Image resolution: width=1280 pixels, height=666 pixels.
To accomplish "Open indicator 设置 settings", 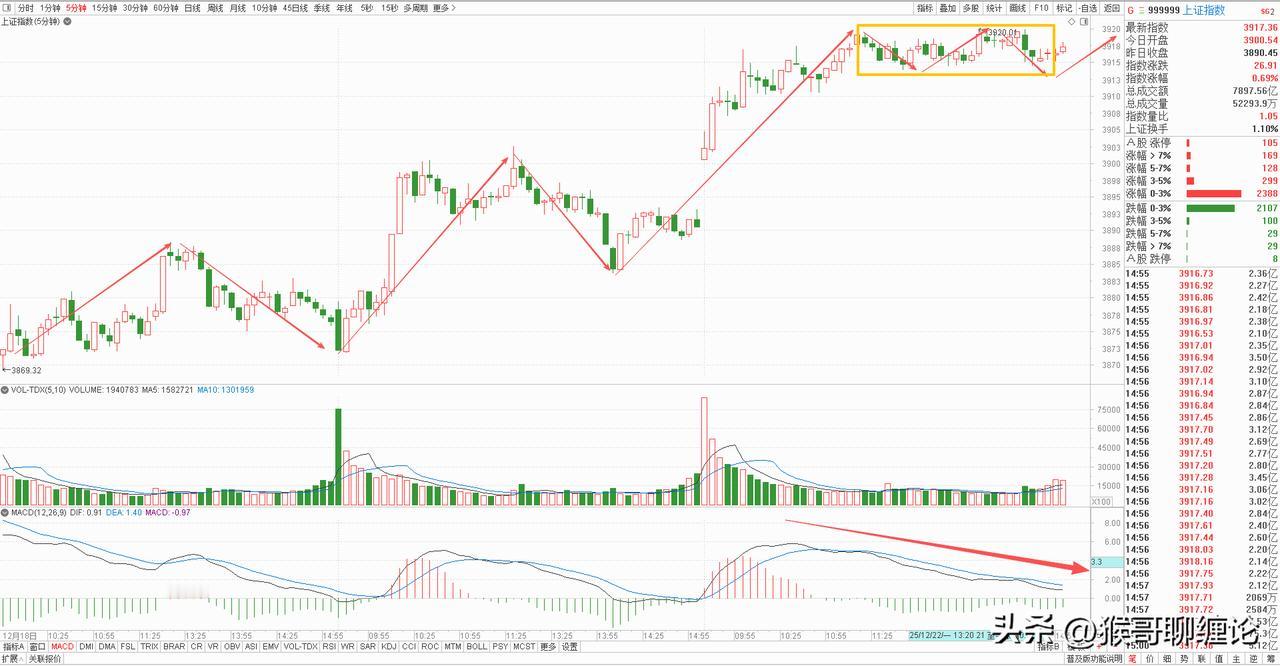I will pyautogui.click(x=569, y=646).
